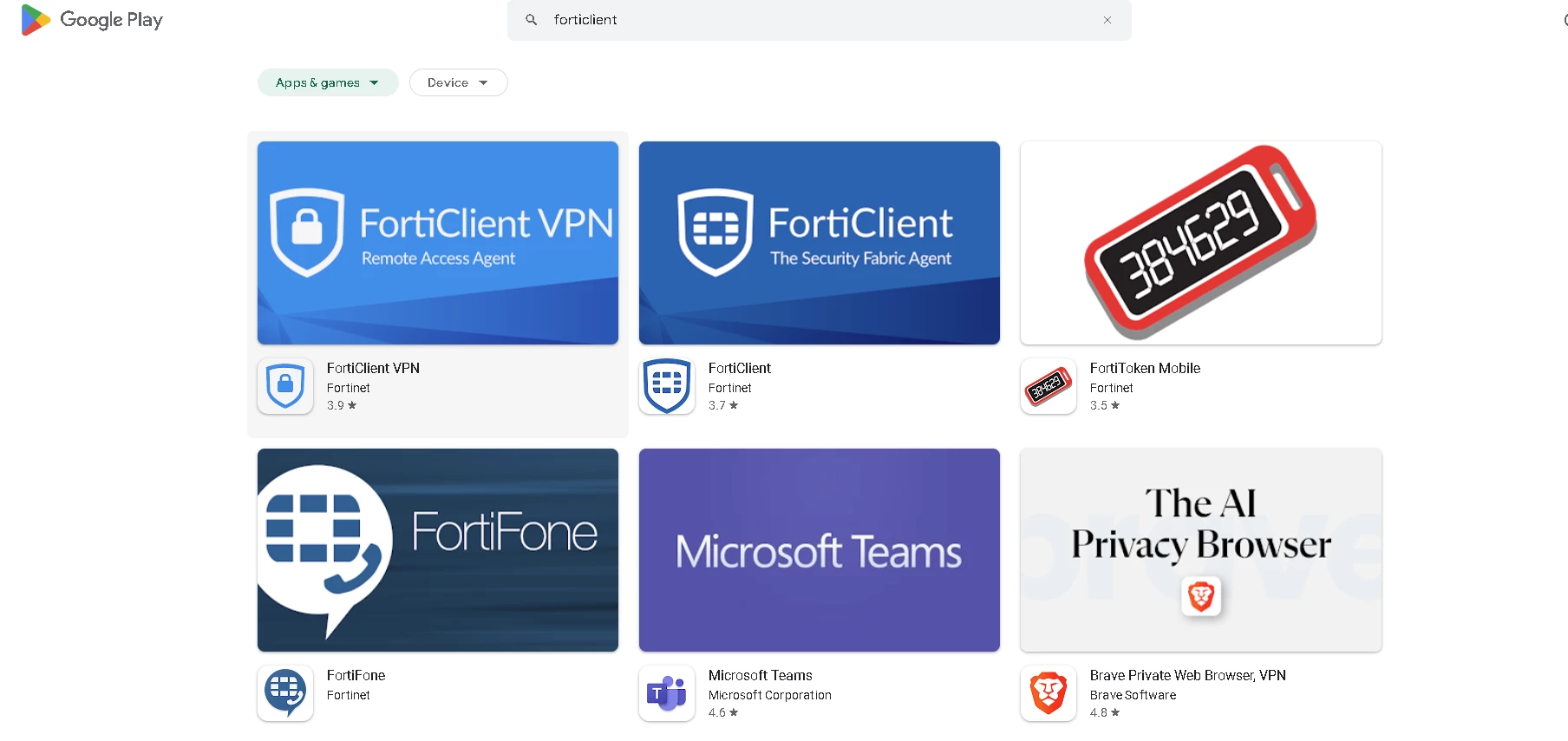Open FortiClient Security Fabric Agent banner
Image resolution: width=1568 pixels, height=741 pixels.
tap(820, 243)
